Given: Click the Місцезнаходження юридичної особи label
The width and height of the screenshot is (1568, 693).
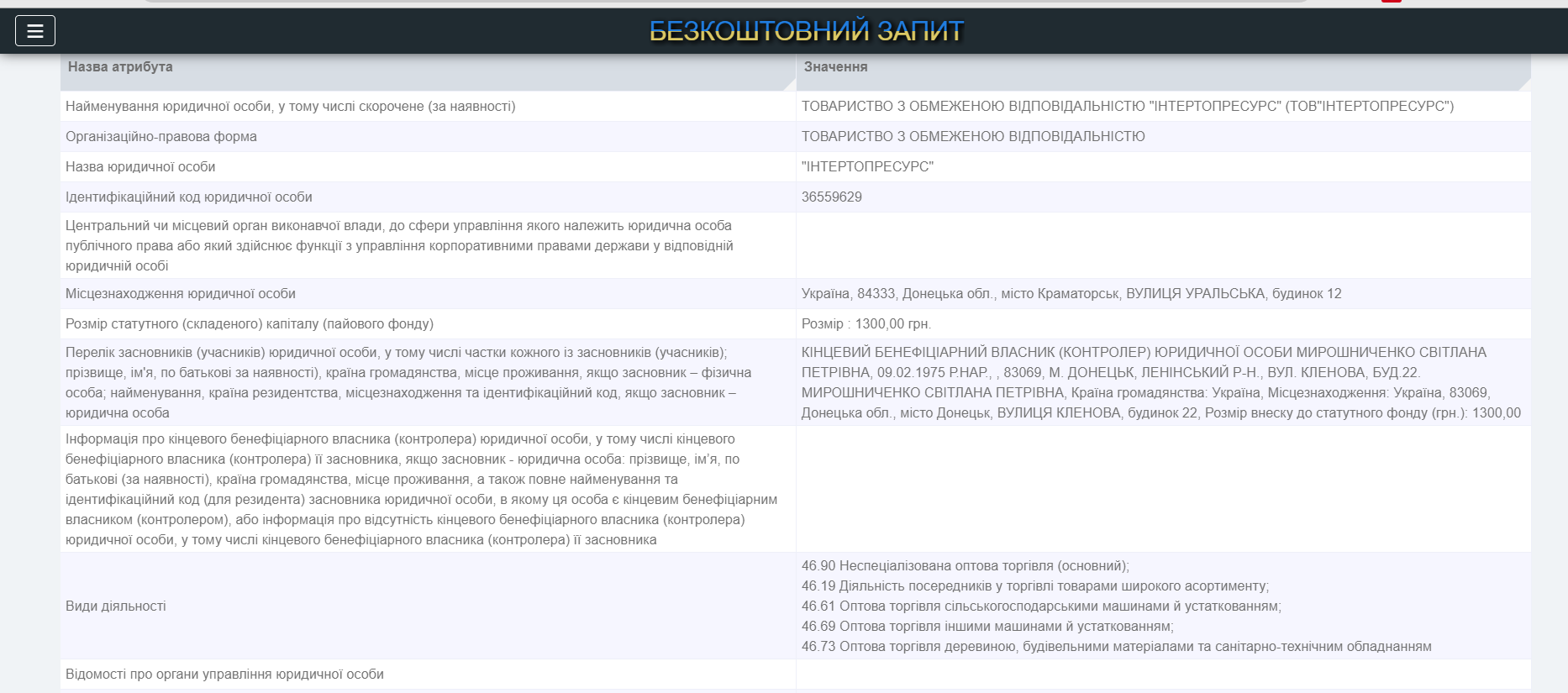Looking at the screenshot, I should point(181,294).
